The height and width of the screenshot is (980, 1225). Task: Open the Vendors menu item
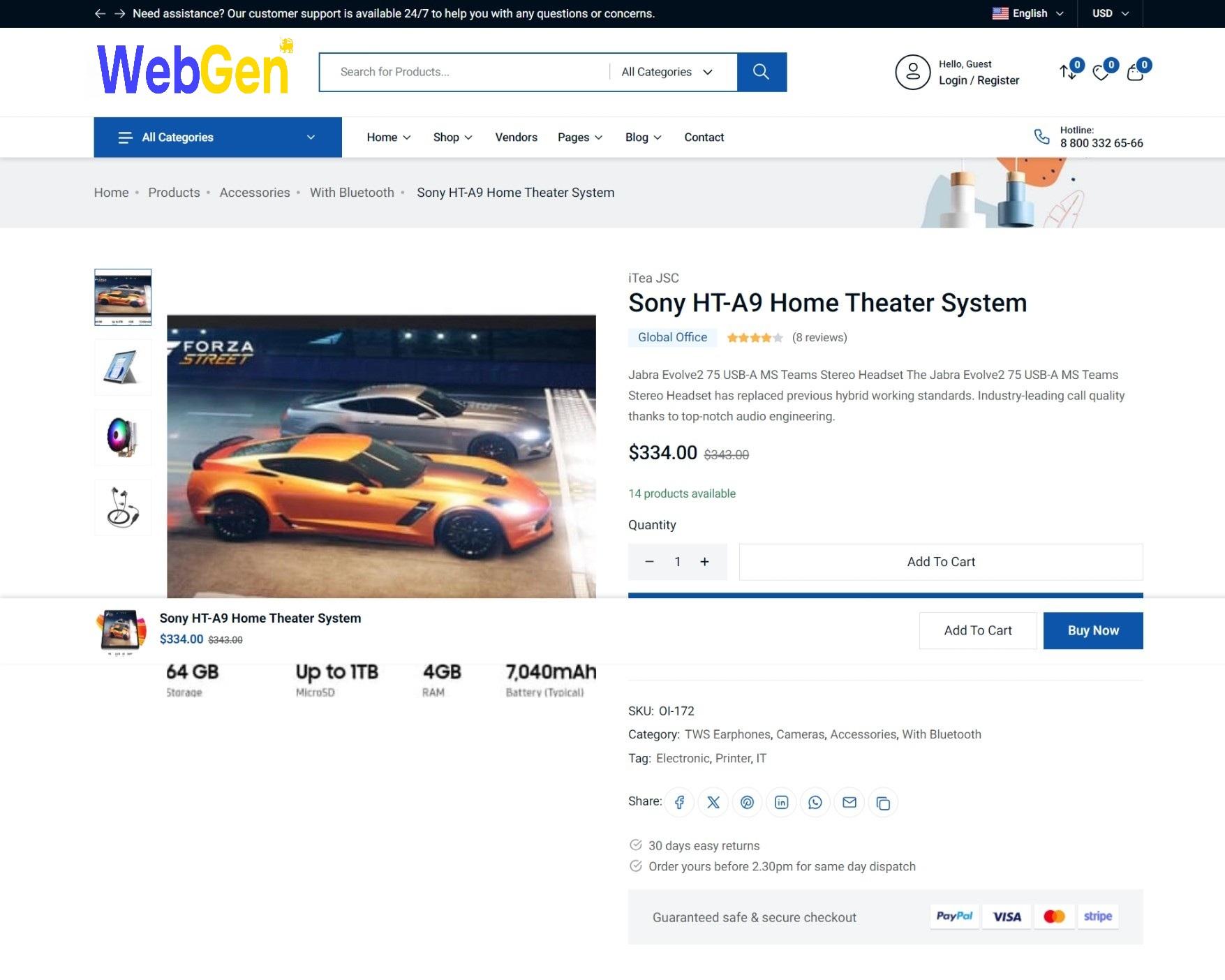[x=516, y=138]
